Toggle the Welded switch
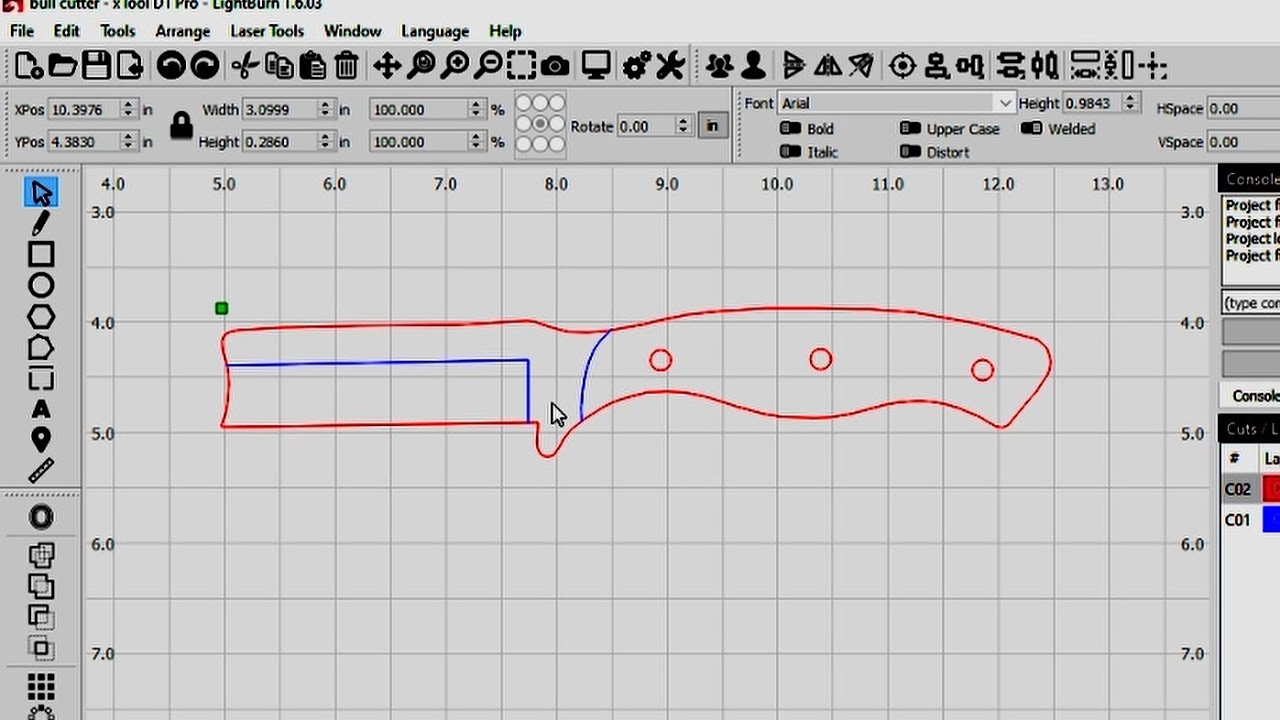 click(x=1032, y=128)
